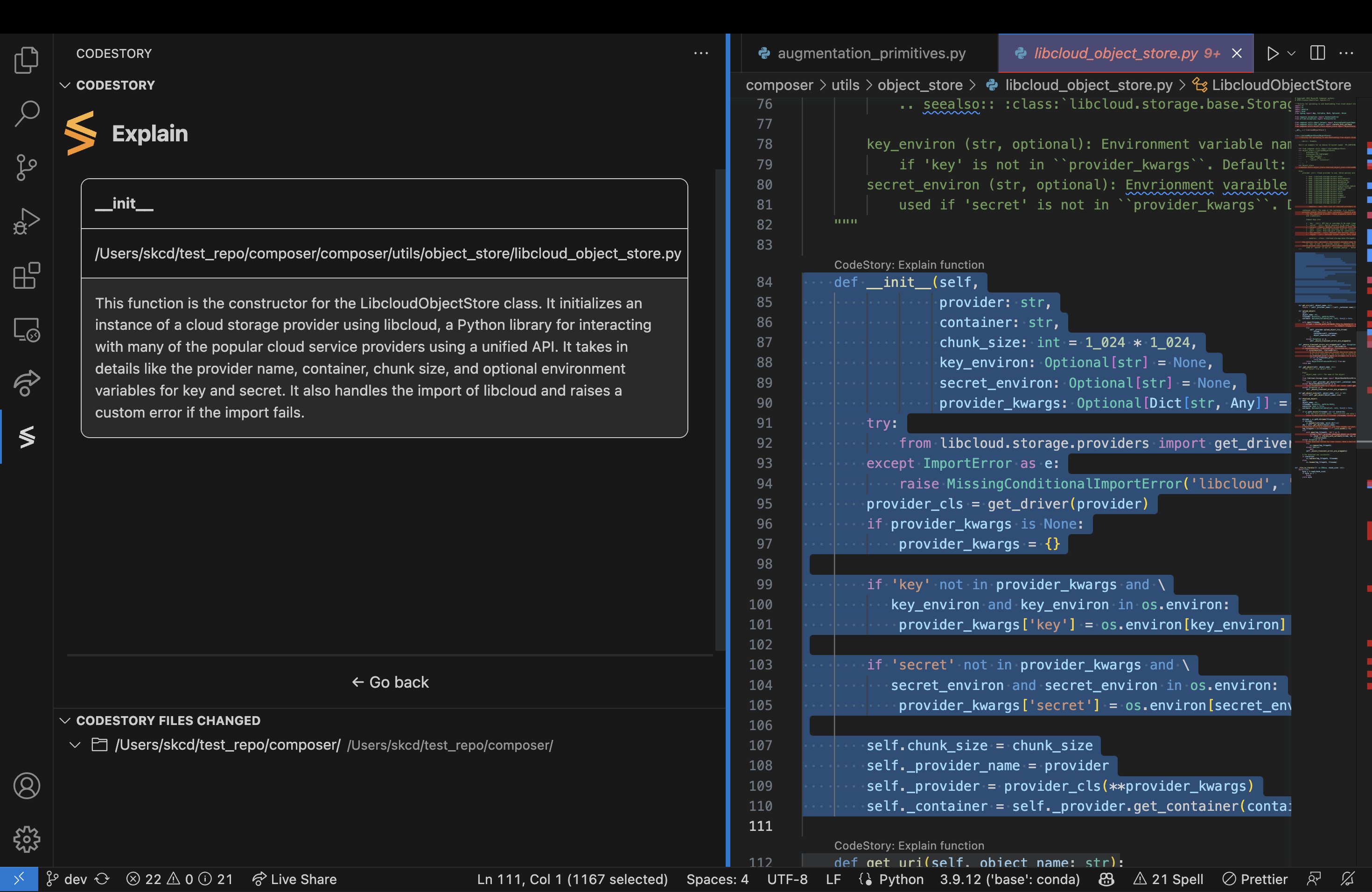The image size is (1372, 892).
Task: Open the Search view in activity bar
Action: pos(27,113)
